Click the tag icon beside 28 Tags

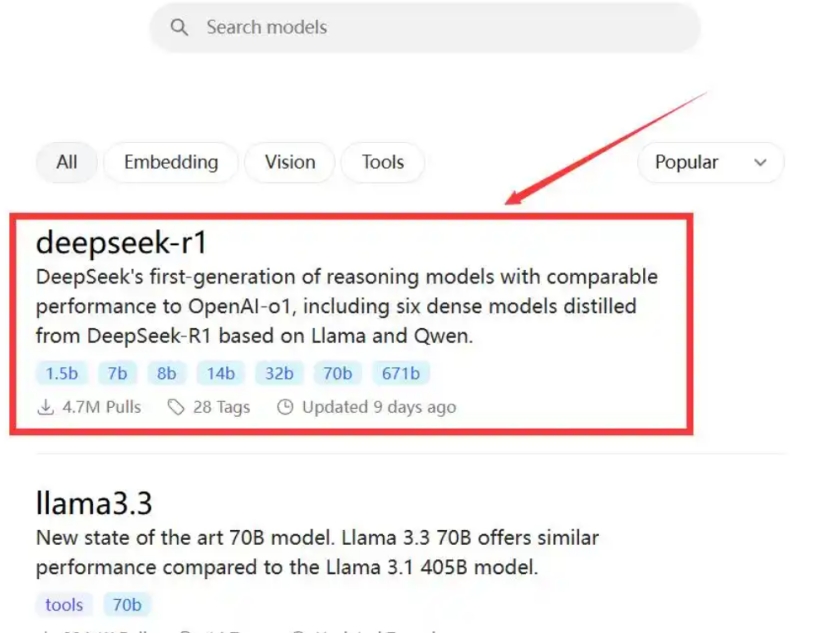[177, 407]
